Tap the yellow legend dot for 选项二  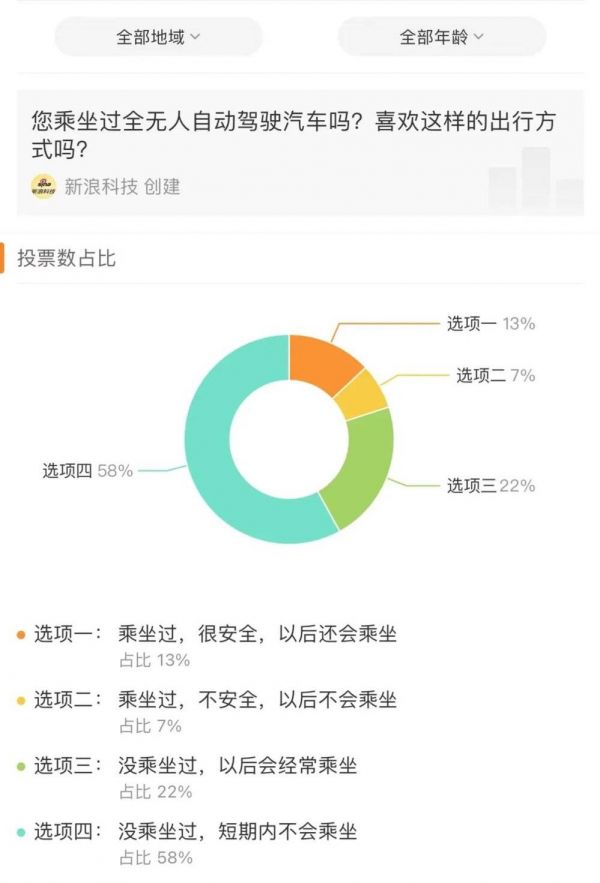point(21,700)
